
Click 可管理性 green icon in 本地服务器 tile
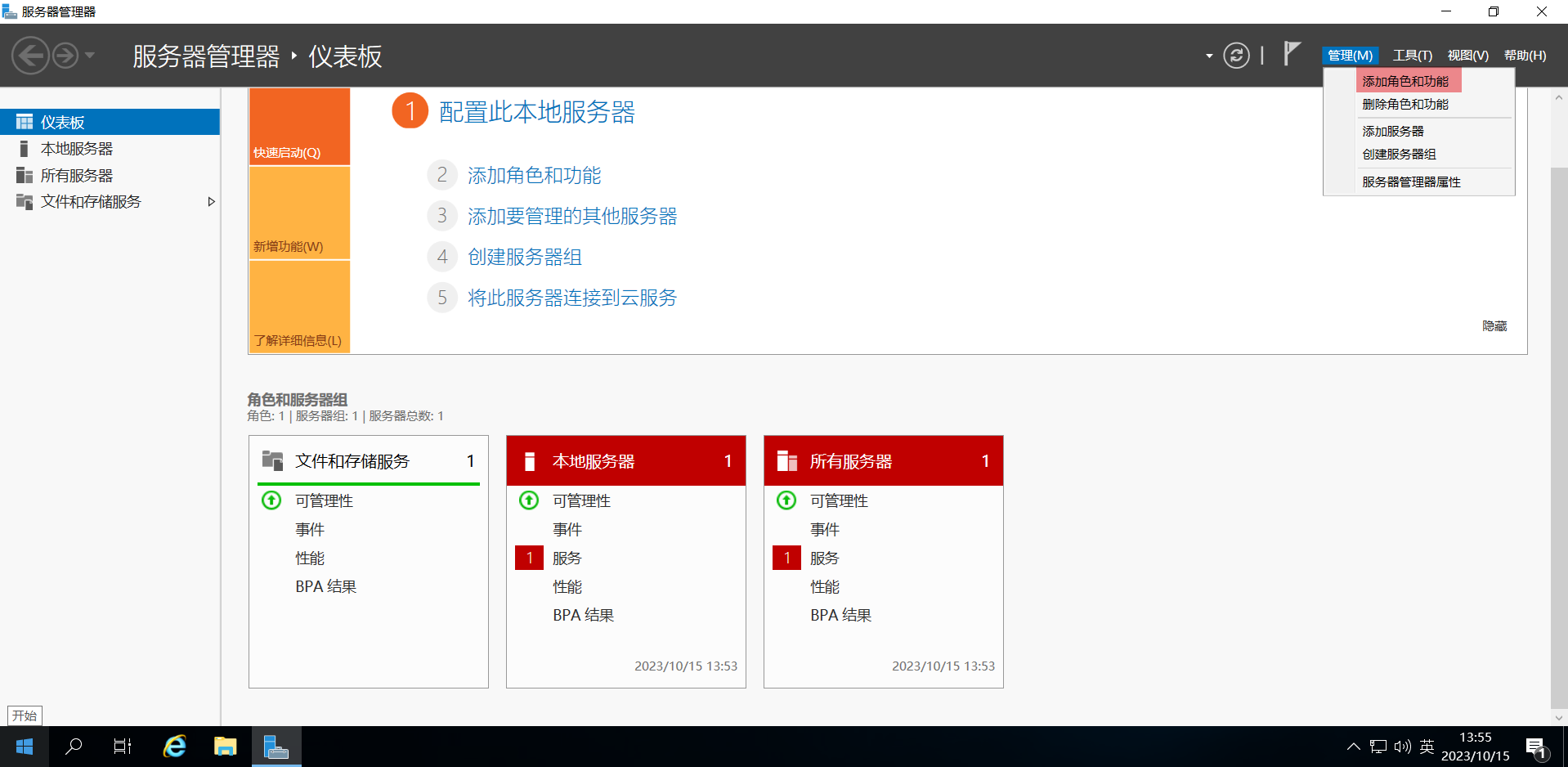(x=529, y=500)
